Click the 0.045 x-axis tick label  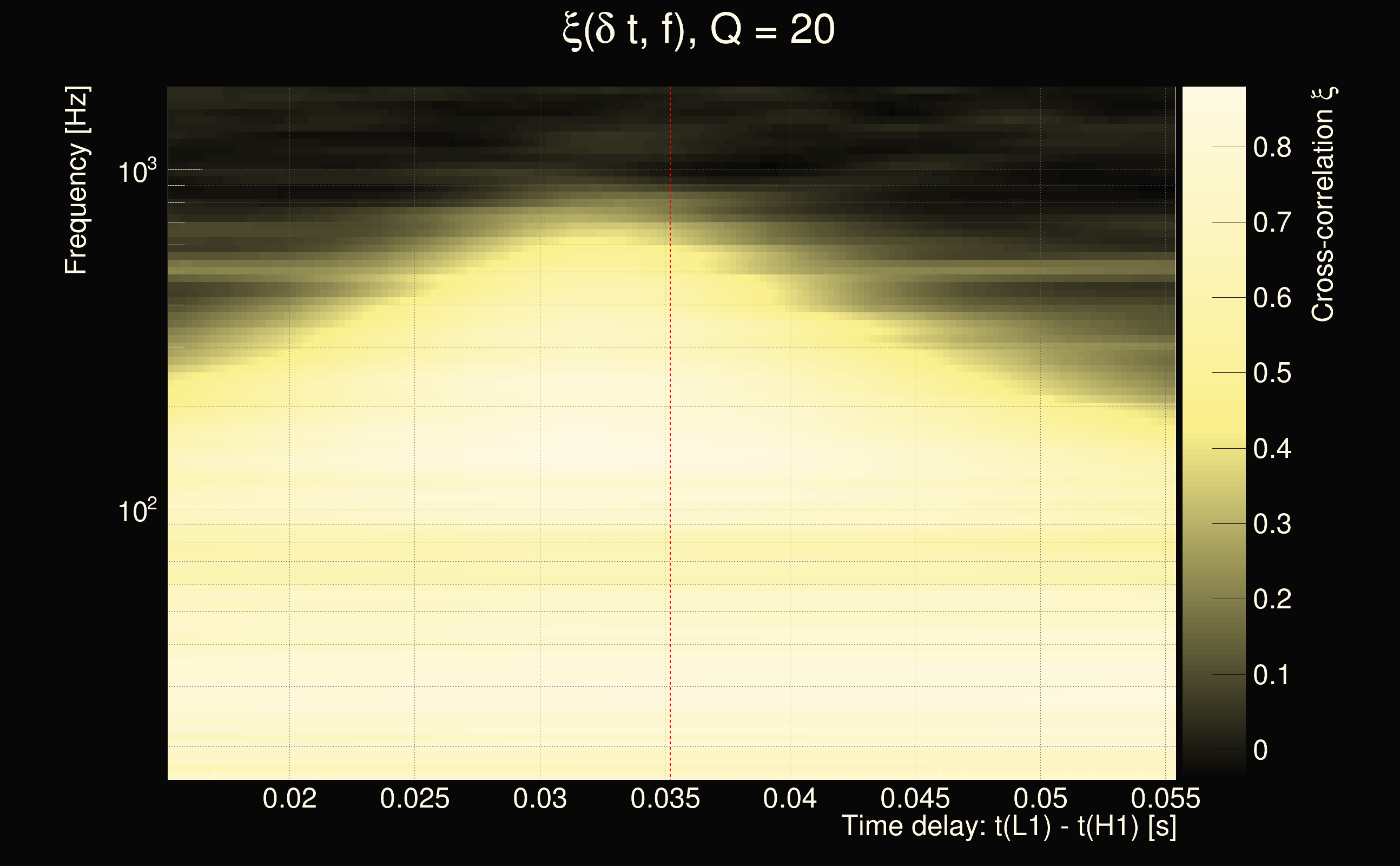point(915,798)
